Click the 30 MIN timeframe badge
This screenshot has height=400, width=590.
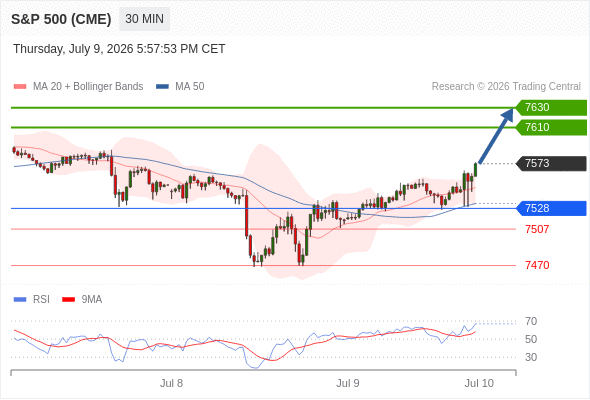[144, 19]
